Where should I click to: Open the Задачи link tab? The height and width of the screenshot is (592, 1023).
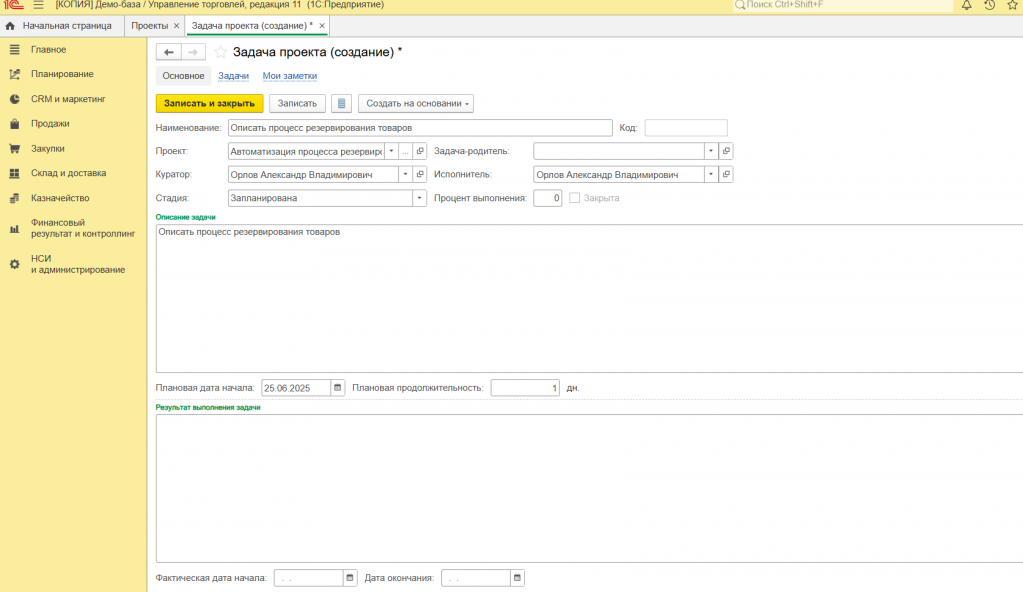(234, 76)
